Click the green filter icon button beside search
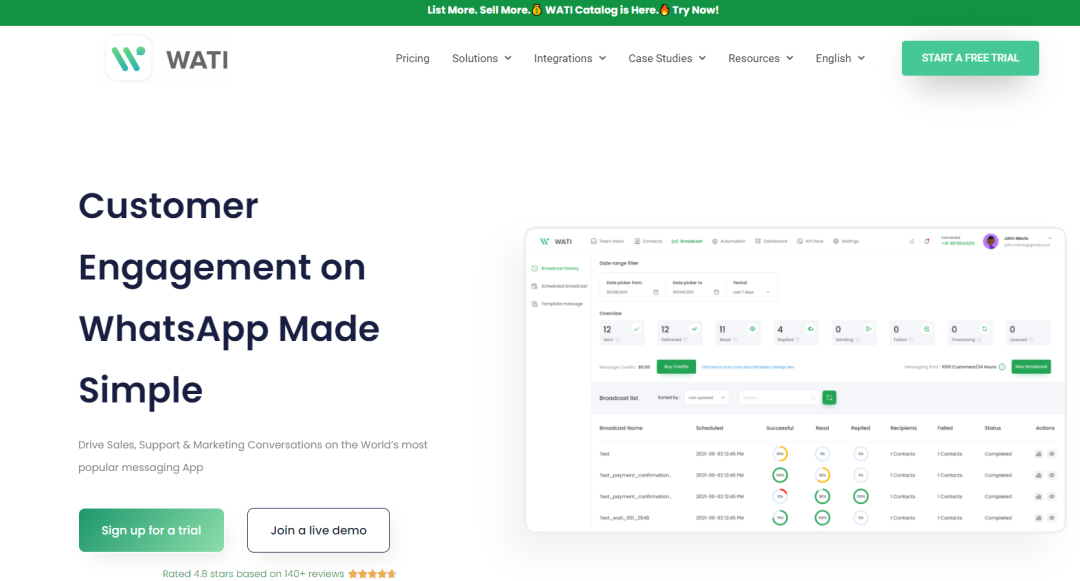Viewport: 1080px width, 581px height. coord(829,397)
